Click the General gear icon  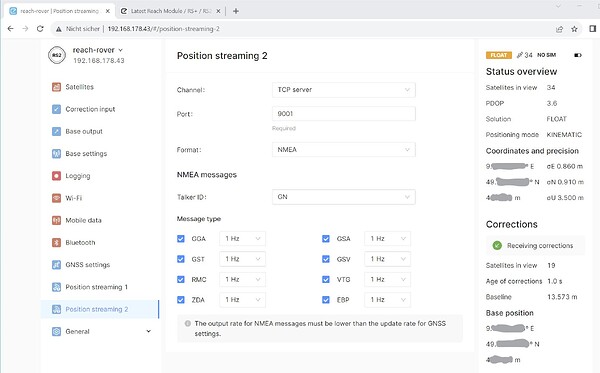[x=56, y=331]
